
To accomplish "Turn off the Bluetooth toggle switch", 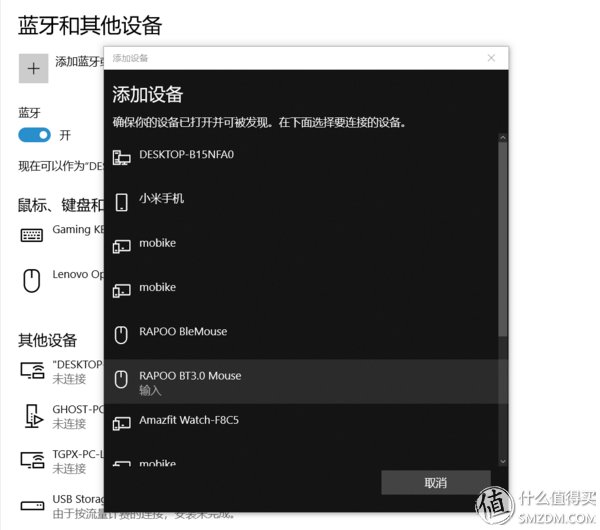I will point(34,135).
